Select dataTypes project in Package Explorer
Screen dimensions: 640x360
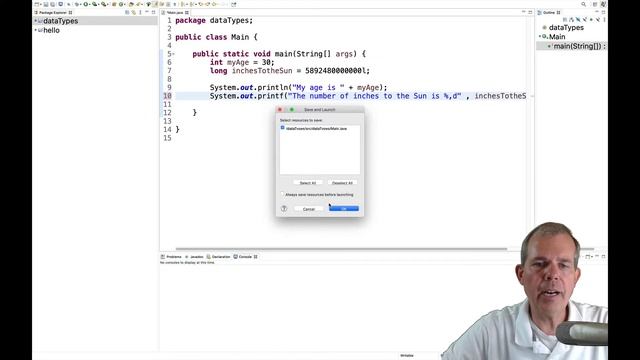[x=60, y=21]
